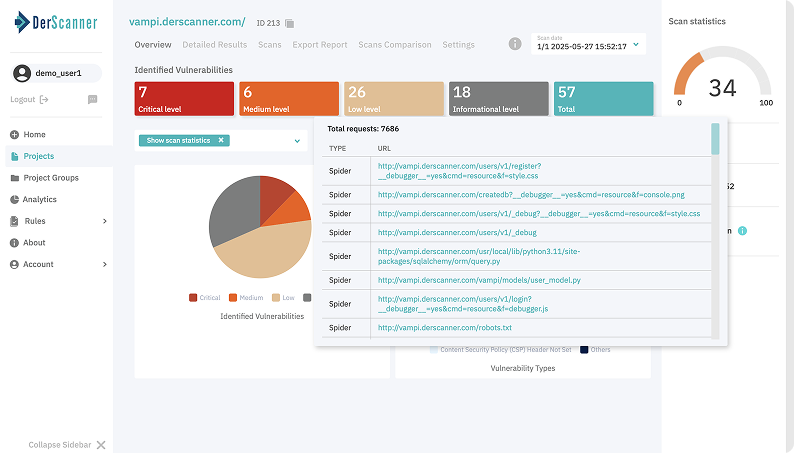Click the Rules clipboard icon
The width and height of the screenshot is (794, 453).
tap(14, 221)
